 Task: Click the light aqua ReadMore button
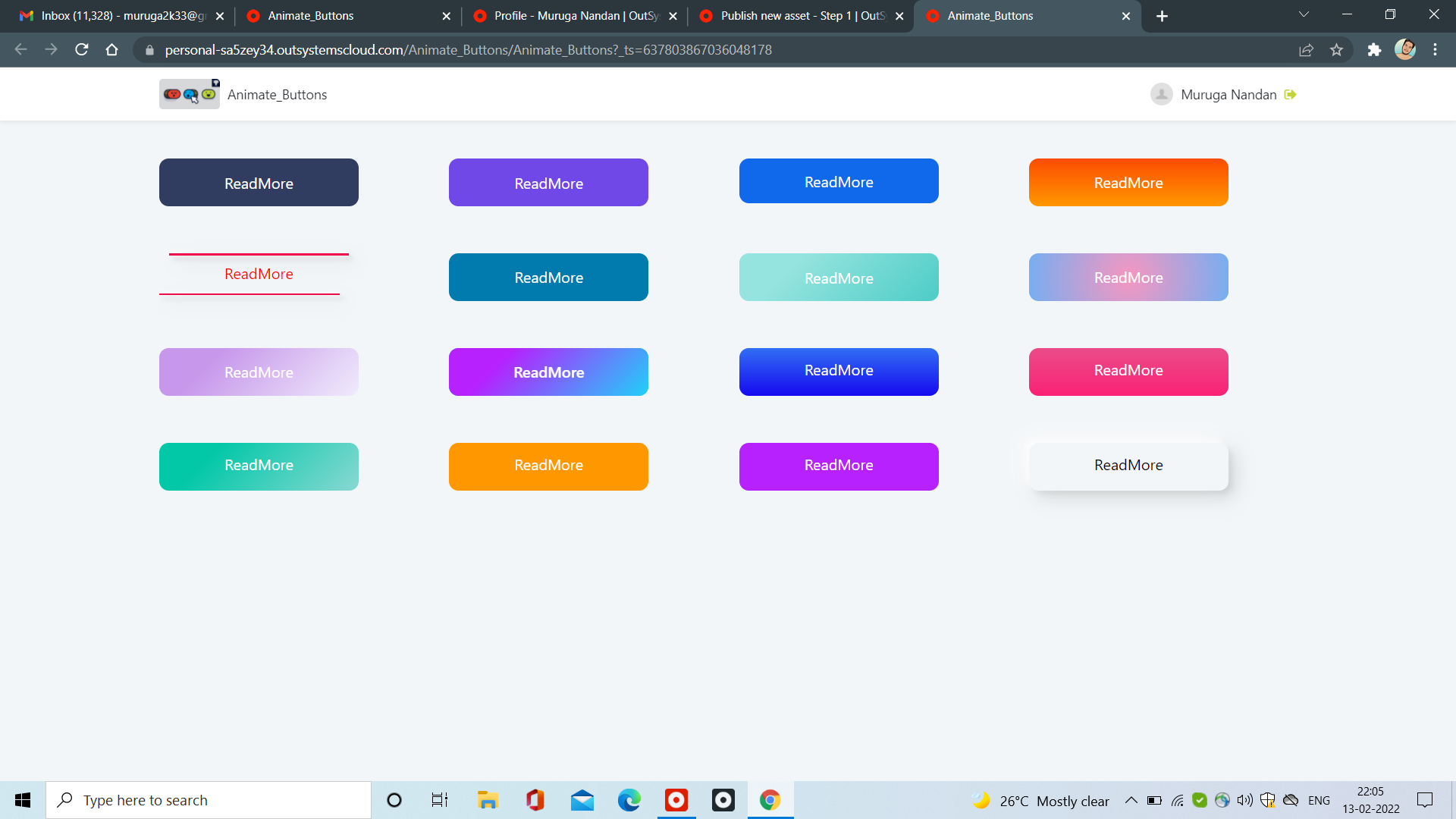pos(839,278)
